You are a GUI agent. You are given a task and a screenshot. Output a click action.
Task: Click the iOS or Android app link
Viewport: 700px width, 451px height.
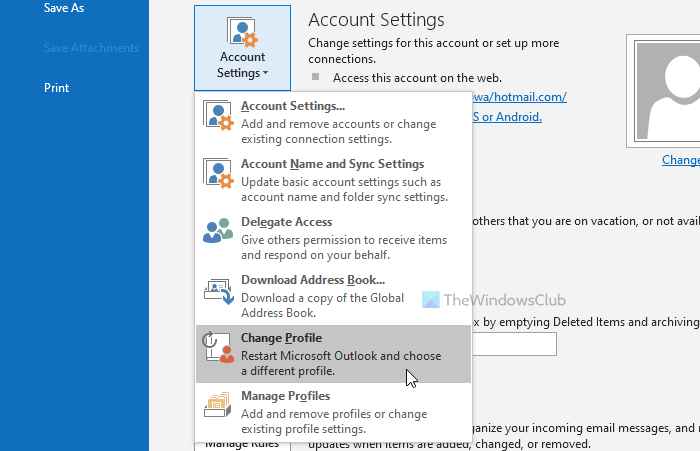[507, 117]
